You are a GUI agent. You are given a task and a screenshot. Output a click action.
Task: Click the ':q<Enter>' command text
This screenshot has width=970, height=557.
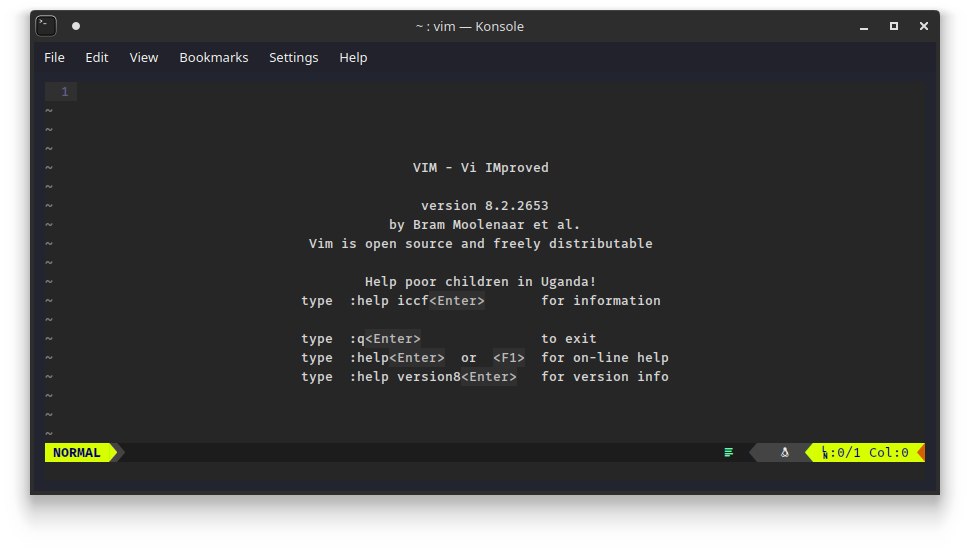pos(385,339)
